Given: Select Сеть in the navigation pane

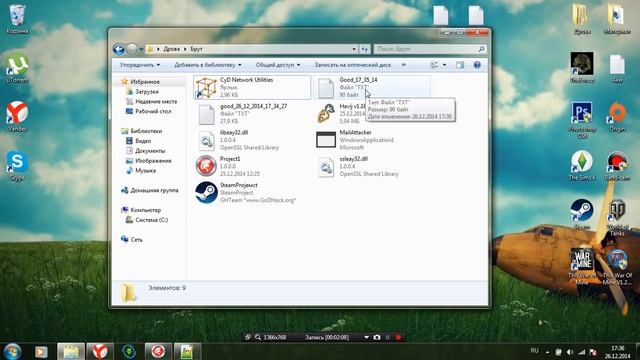Looking at the screenshot, I should (136, 240).
